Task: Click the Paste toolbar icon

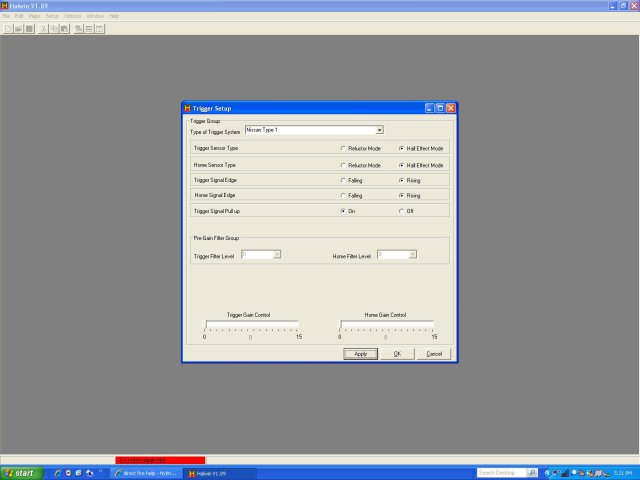Action: pos(65,28)
